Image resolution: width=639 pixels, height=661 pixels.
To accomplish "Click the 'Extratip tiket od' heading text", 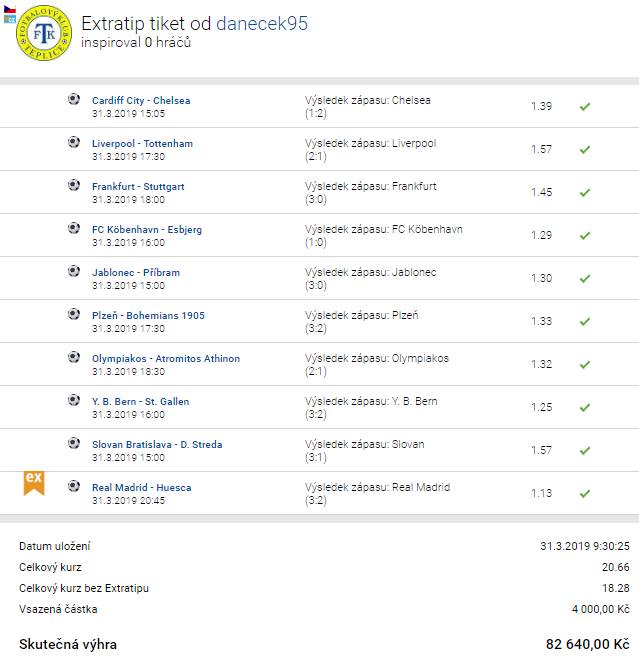I will (x=146, y=23).
